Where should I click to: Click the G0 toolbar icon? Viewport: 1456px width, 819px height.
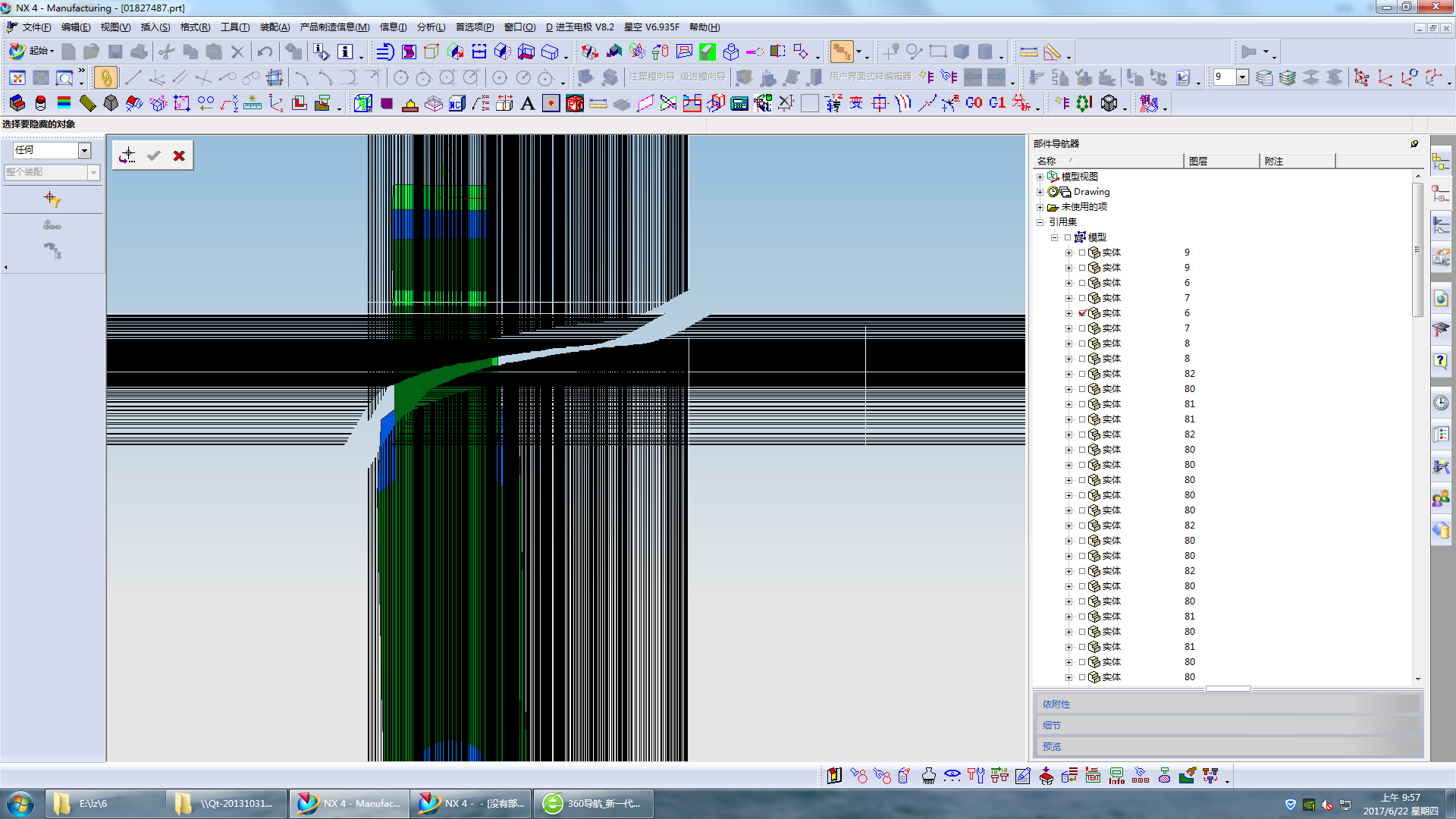tap(974, 103)
